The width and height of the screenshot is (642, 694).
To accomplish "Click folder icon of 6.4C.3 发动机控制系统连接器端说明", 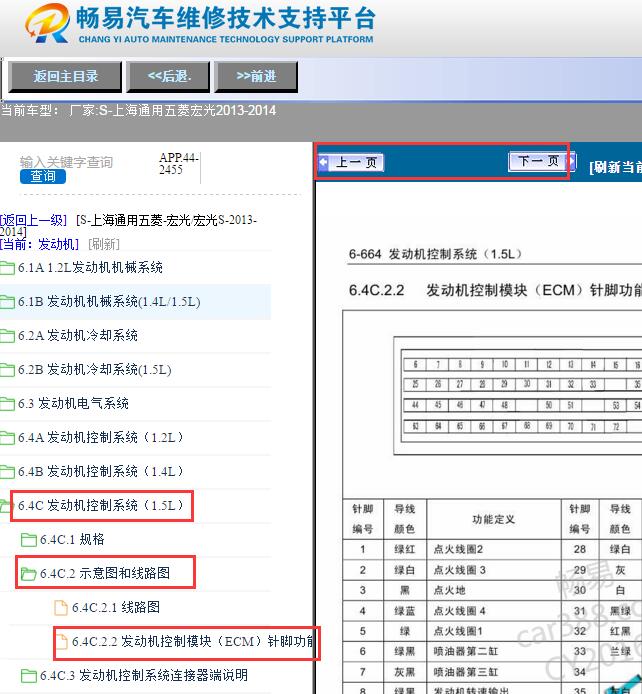I will [29, 676].
